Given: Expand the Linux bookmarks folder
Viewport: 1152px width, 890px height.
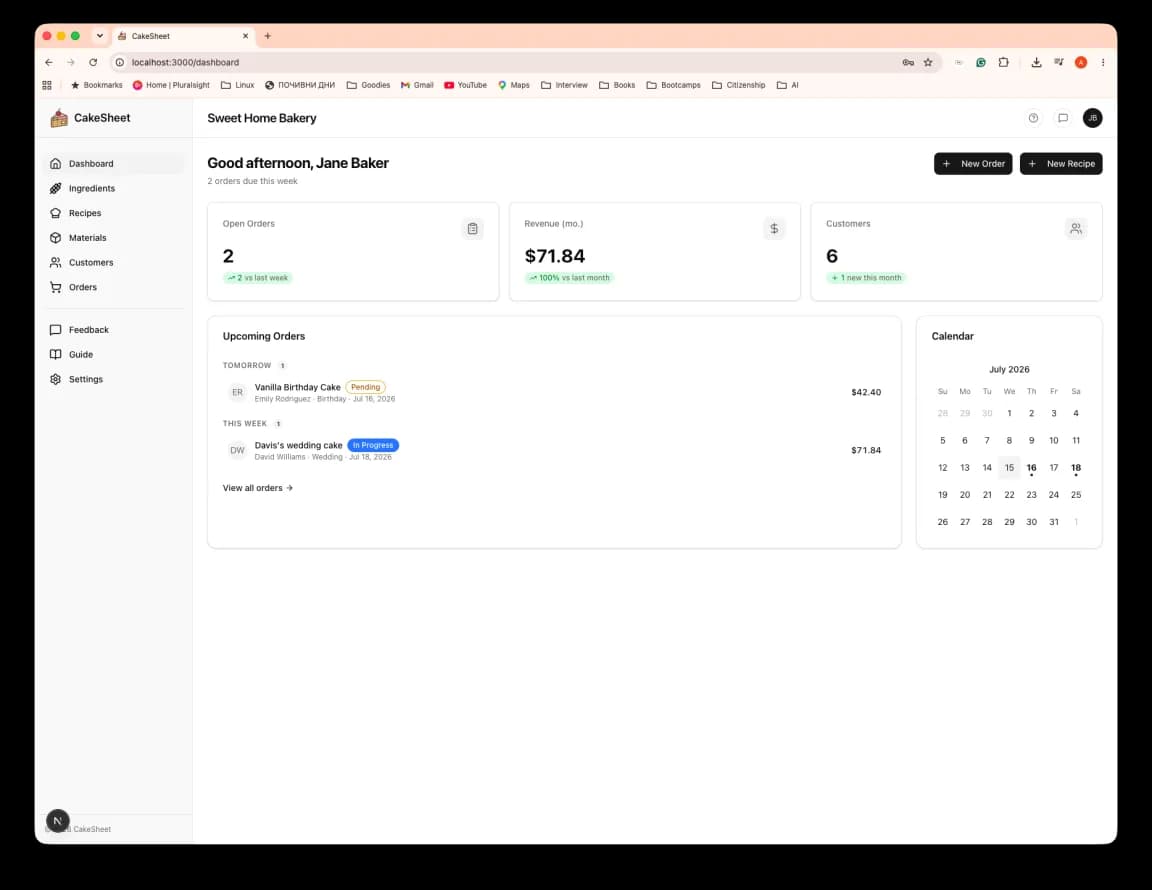Looking at the screenshot, I should point(237,85).
